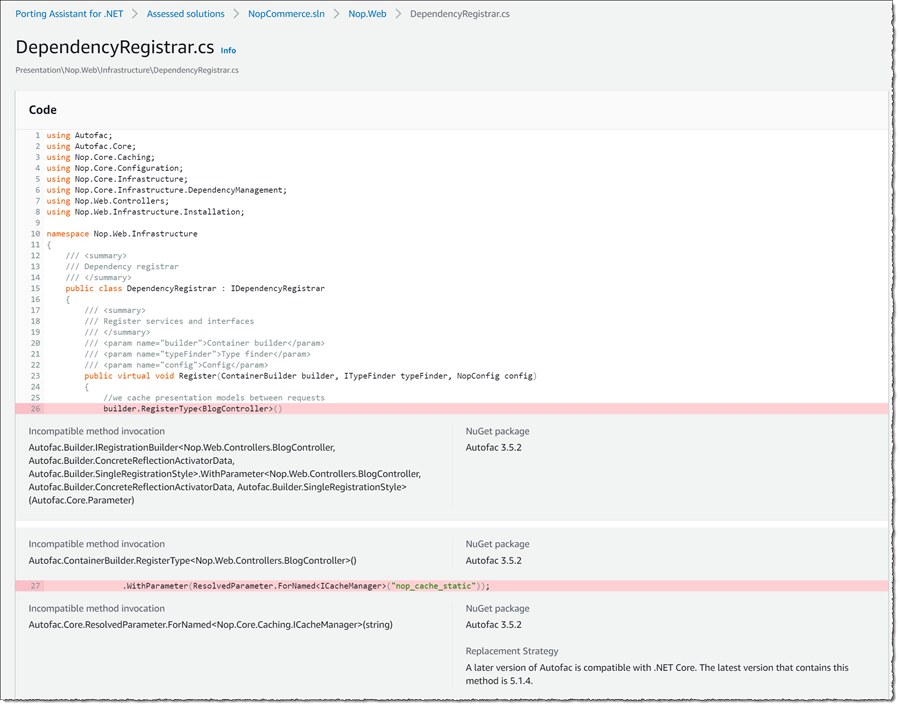Open the Nop.Web project breadcrumb link
This screenshot has height=707, width=900.
click(x=366, y=14)
